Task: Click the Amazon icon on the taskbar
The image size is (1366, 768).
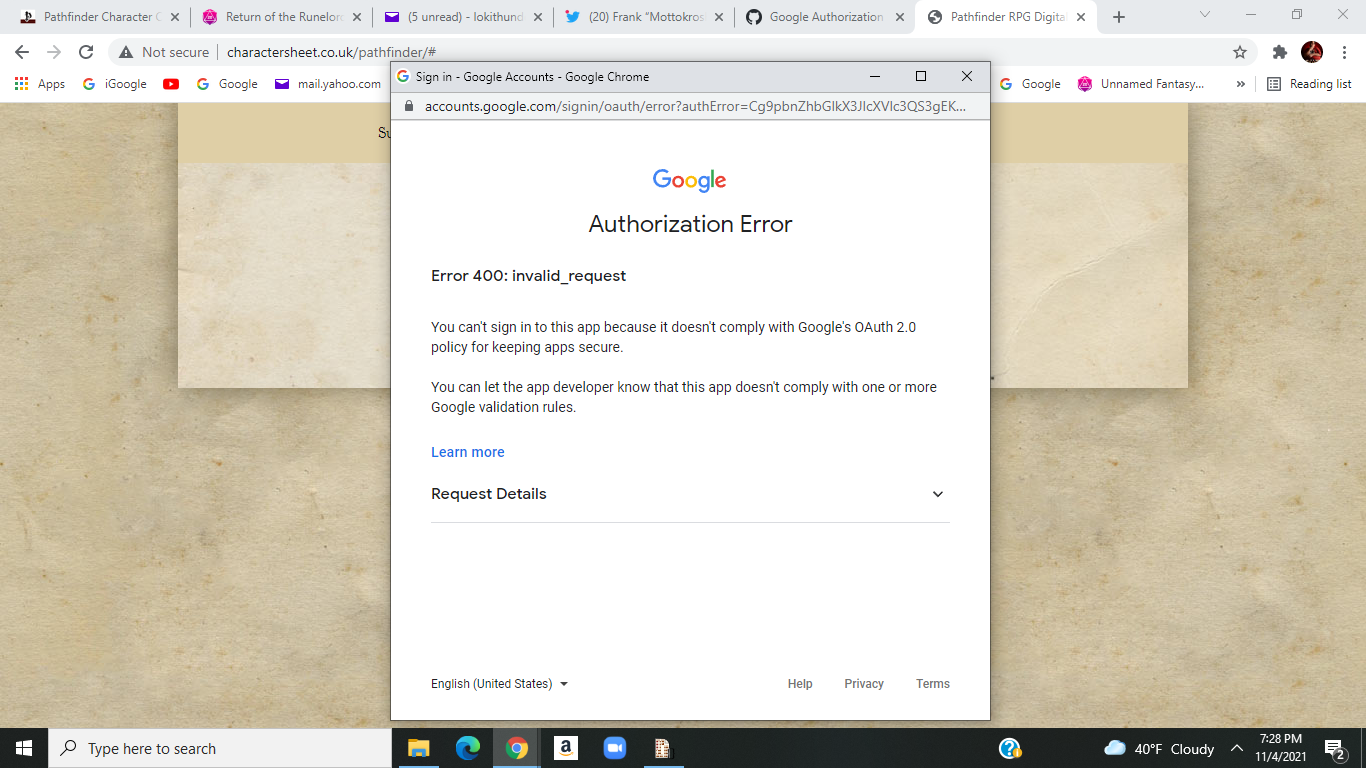Action: point(565,748)
